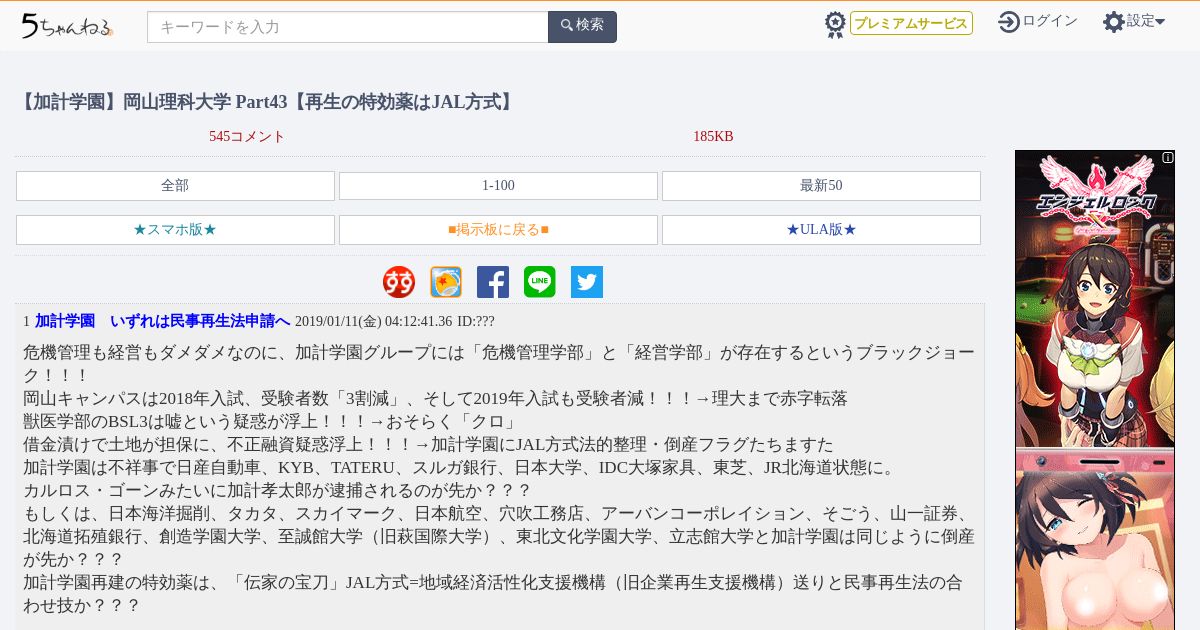Click the thread title heading
1200x630 pixels.
(267, 102)
